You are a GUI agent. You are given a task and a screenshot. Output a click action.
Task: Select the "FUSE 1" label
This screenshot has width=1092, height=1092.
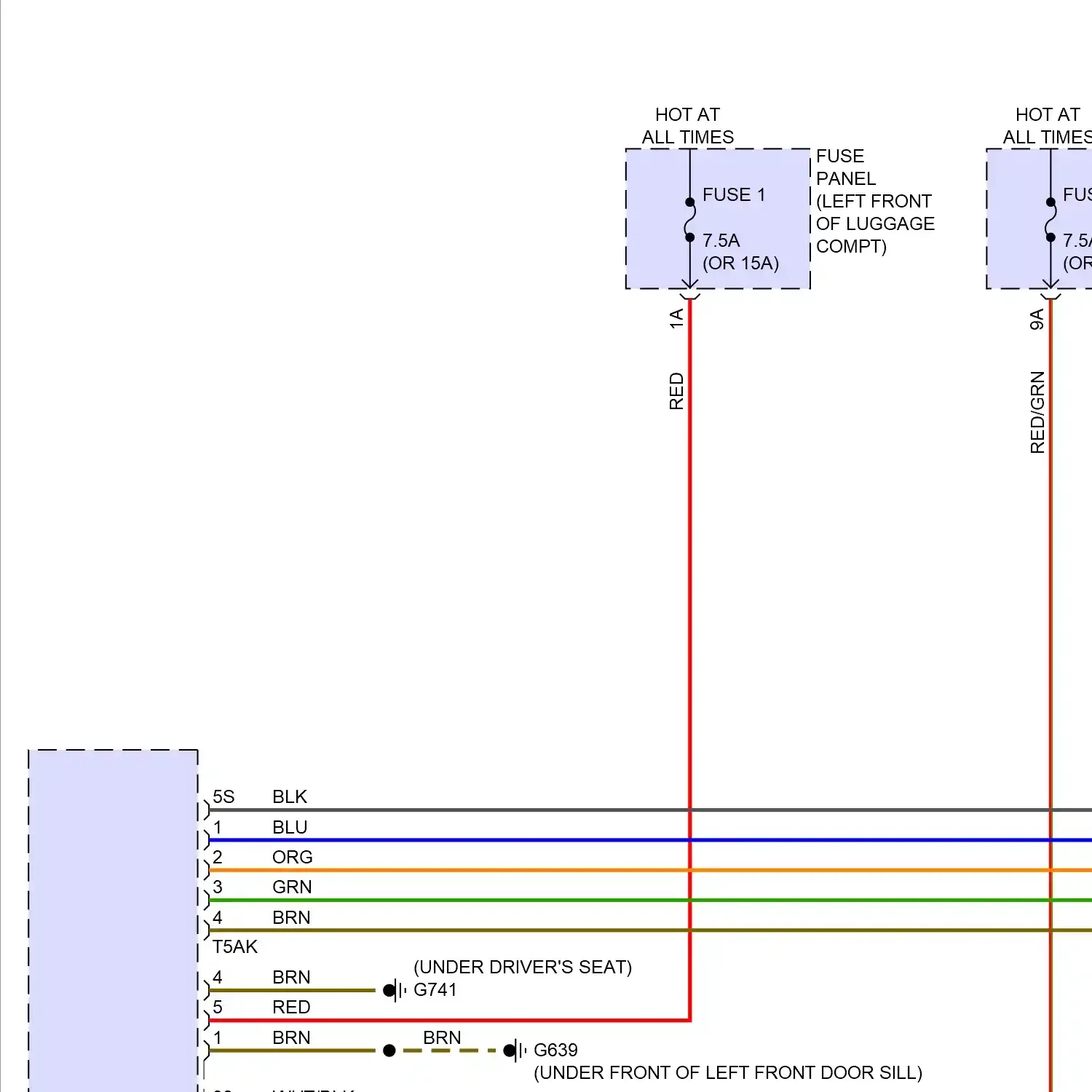[x=734, y=194]
